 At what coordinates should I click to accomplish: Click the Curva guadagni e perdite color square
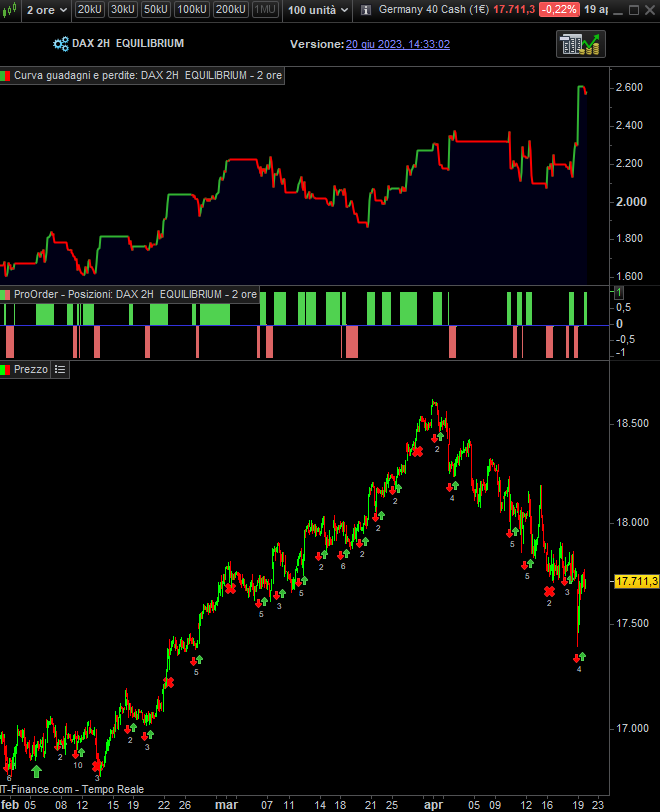coord(5,76)
